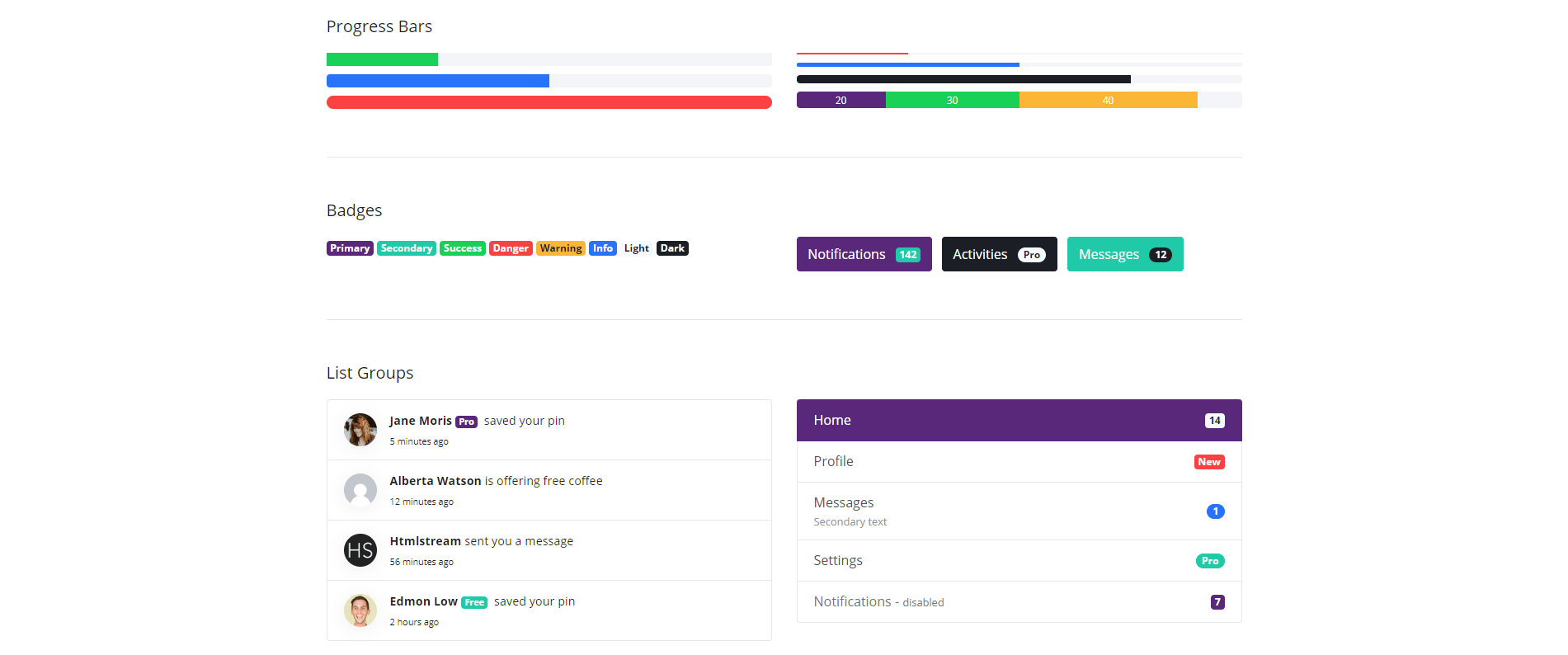
Task: Click the Activities Pro button
Action: (x=999, y=254)
